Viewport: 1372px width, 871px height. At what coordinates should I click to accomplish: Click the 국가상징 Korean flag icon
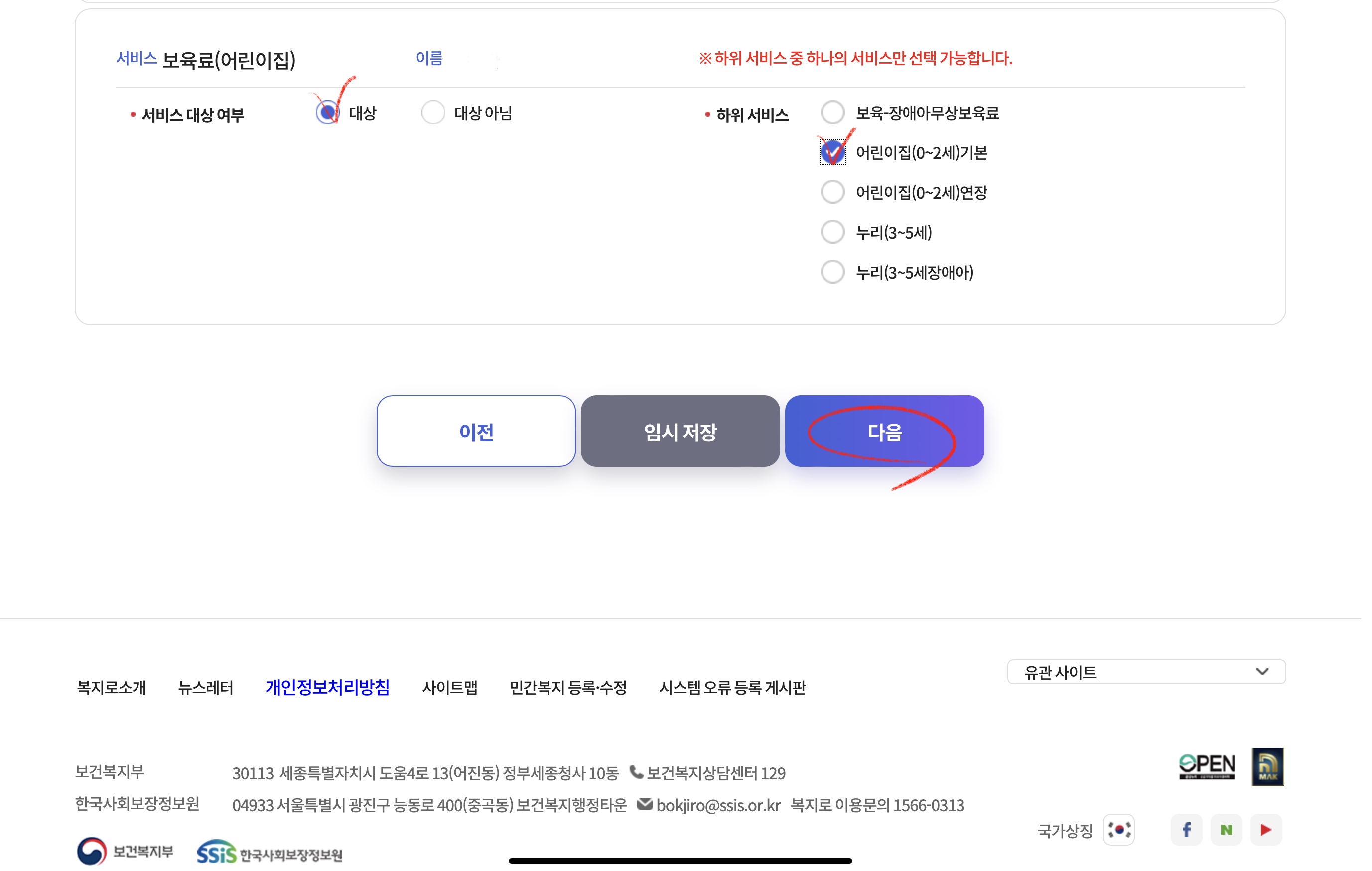1118,830
